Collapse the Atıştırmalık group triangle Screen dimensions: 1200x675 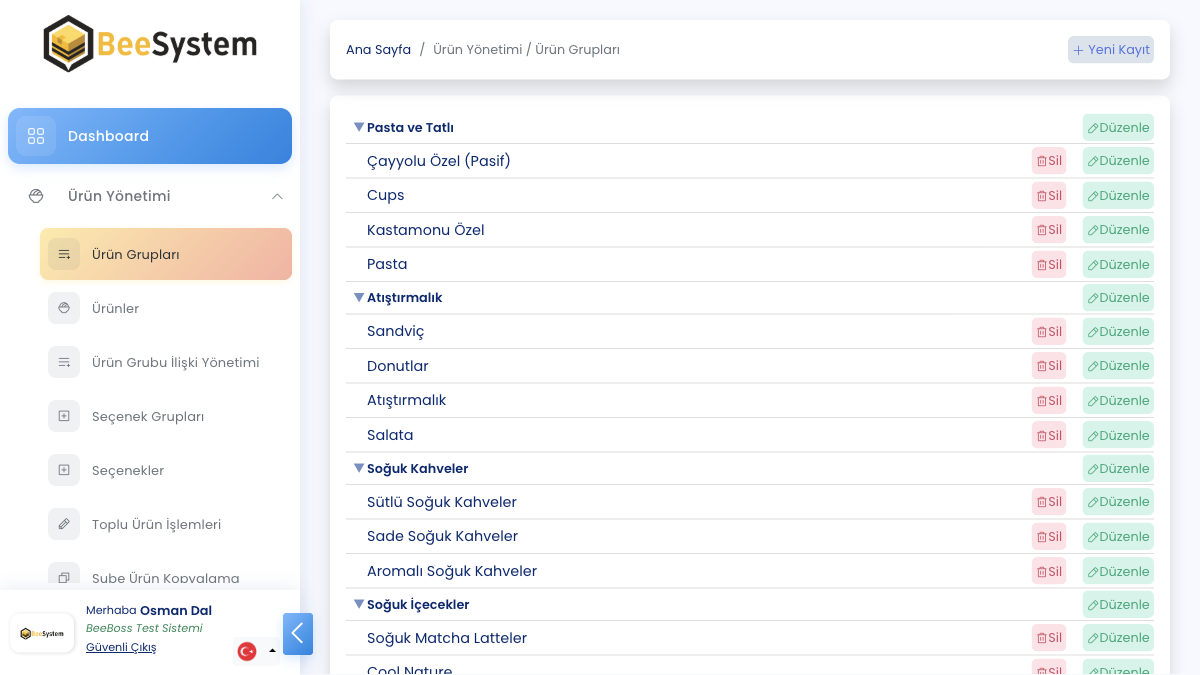coord(359,297)
